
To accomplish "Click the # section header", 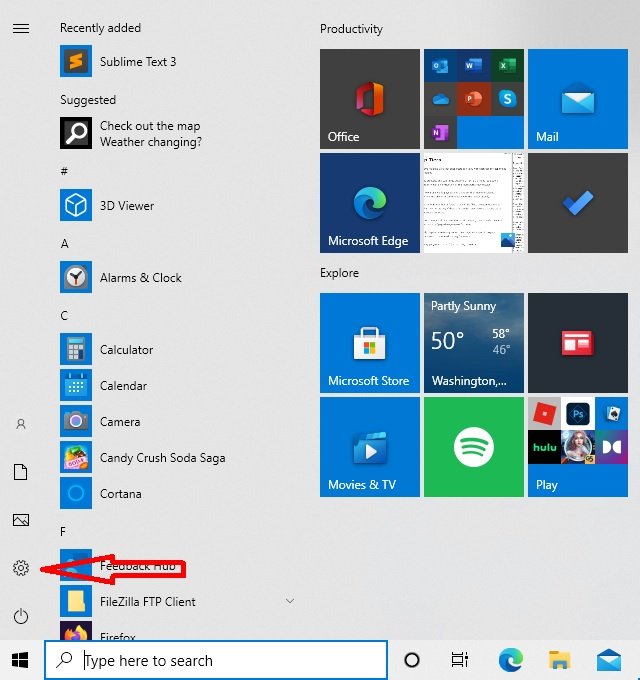I will point(64,171).
